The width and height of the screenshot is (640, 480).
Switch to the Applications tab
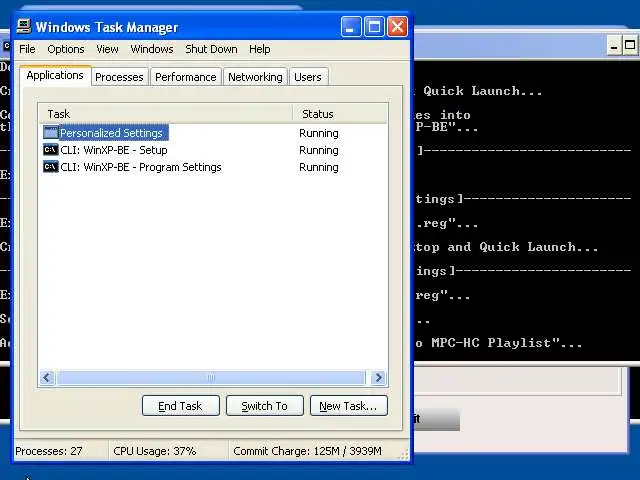point(55,76)
